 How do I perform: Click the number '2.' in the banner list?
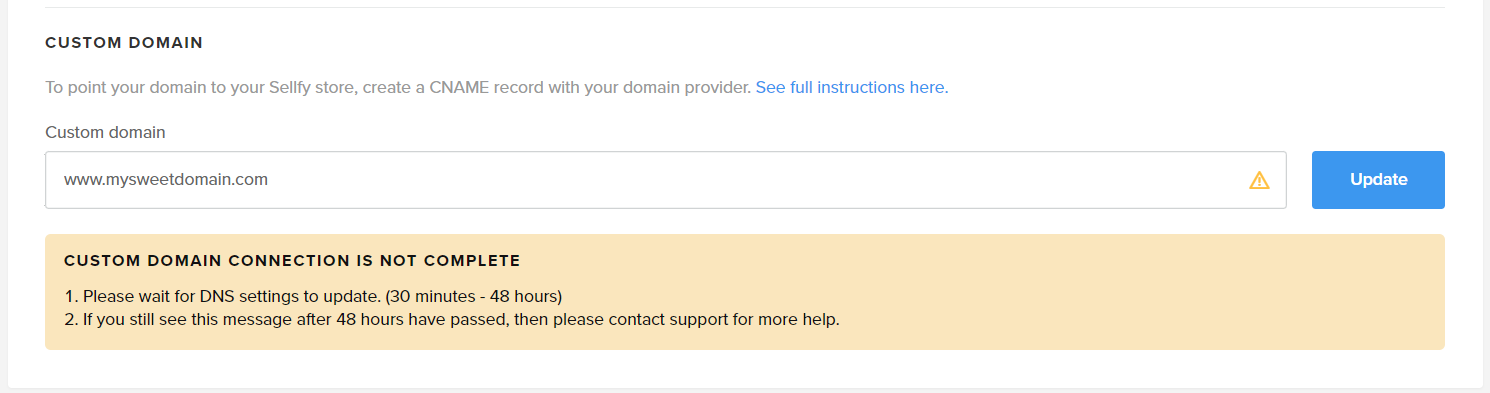coord(71,320)
